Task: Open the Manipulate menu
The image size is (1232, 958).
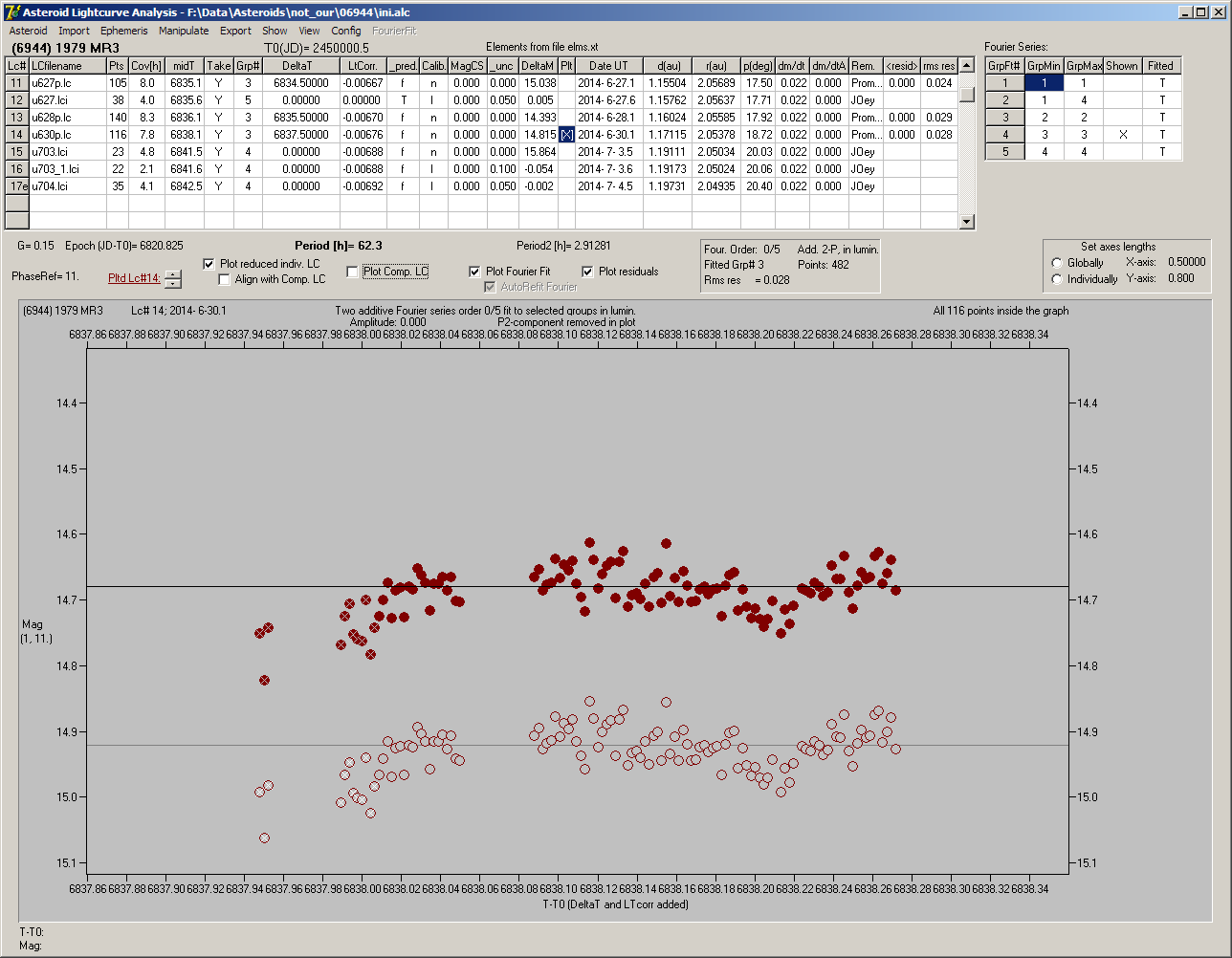Action: click(184, 31)
